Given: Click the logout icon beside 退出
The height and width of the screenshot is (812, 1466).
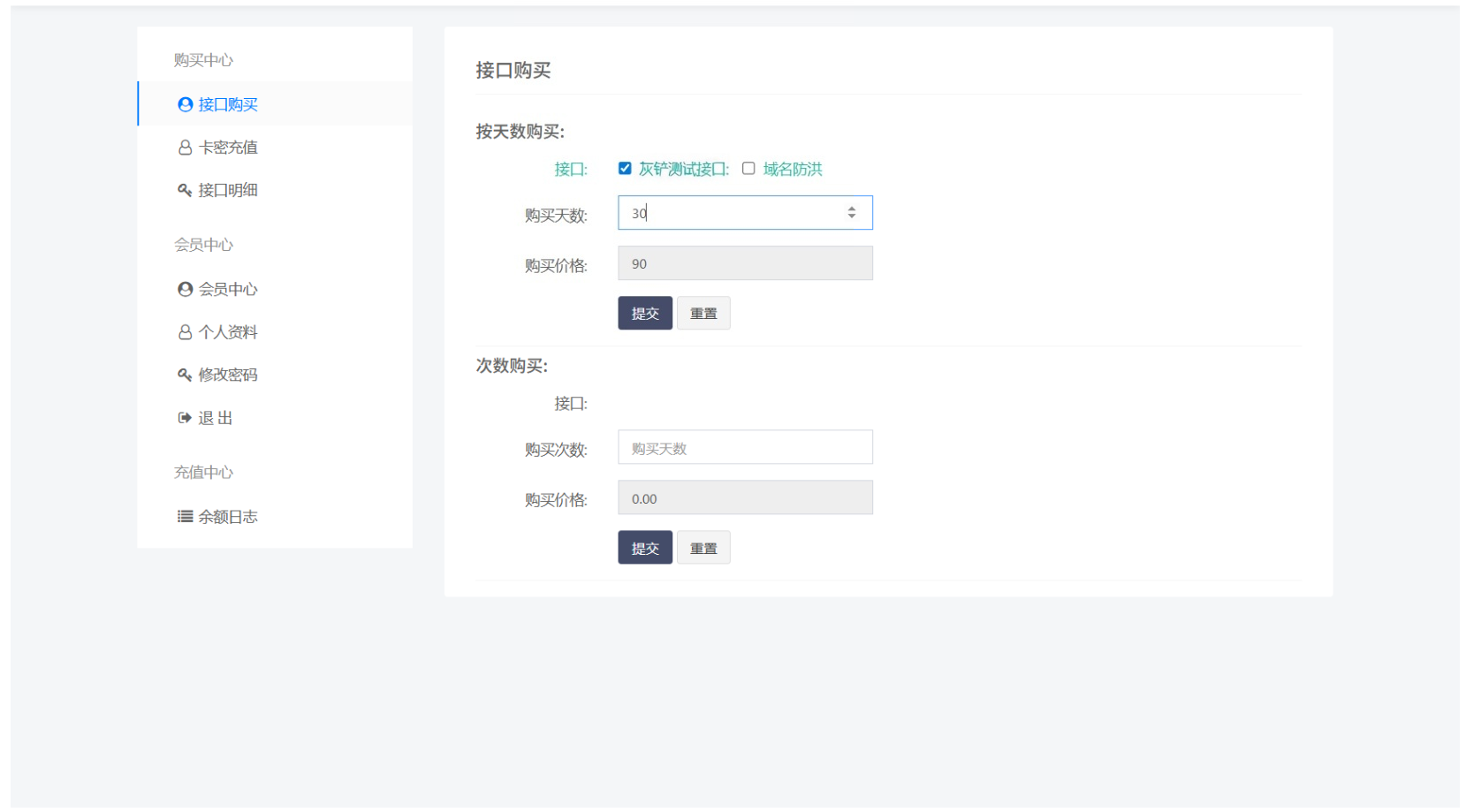Looking at the screenshot, I should click(185, 418).
